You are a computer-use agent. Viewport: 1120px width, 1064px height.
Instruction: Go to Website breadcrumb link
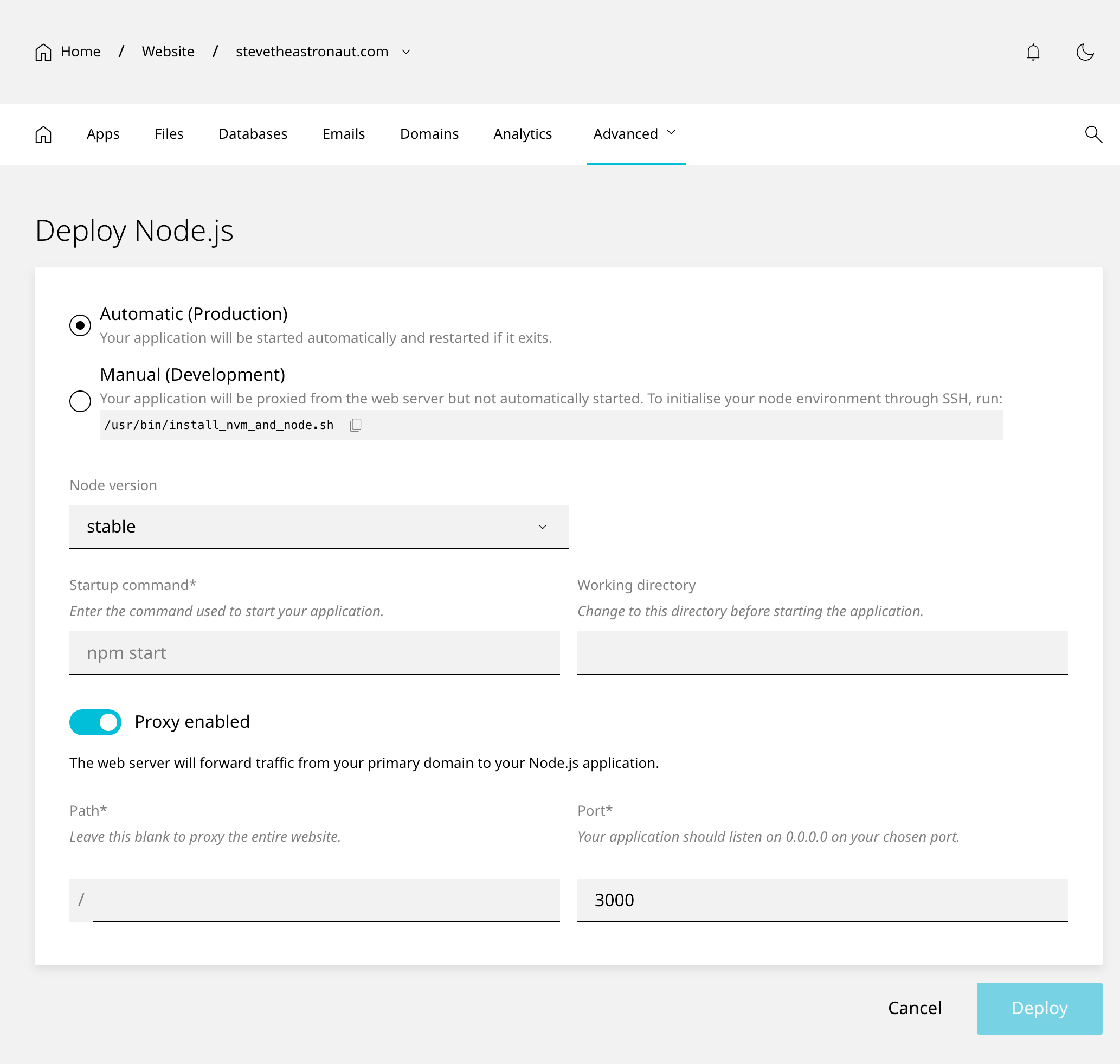(168, 52)
